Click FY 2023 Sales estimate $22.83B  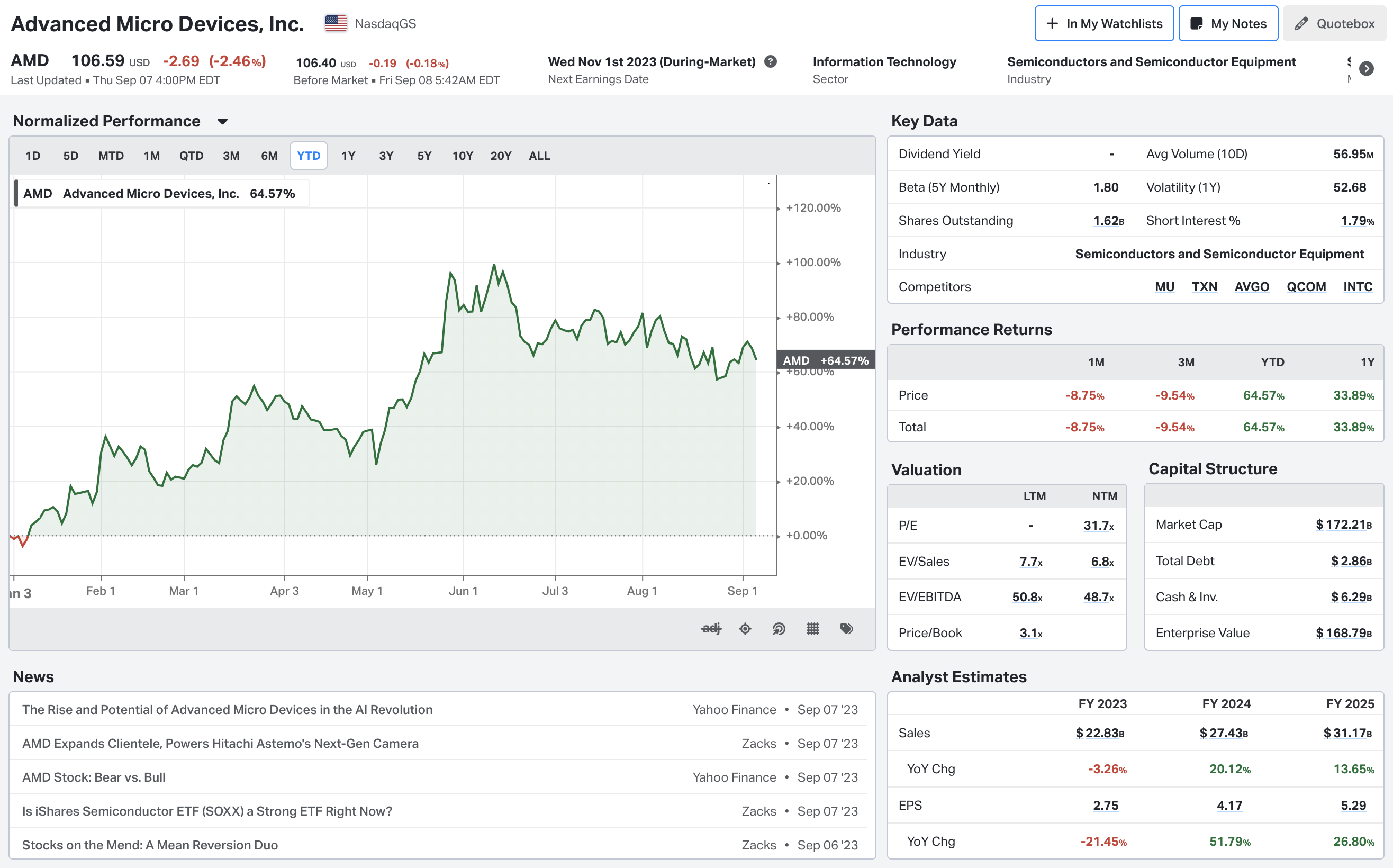[x=1100, y=733]
